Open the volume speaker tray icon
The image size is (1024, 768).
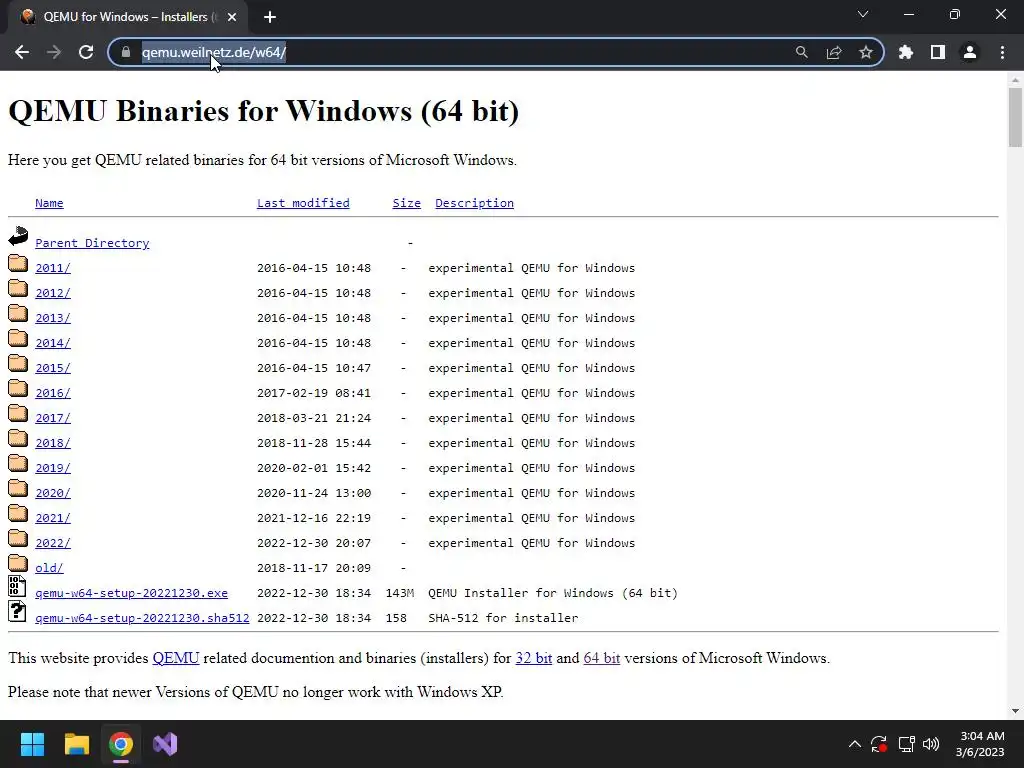pos(931,744)
